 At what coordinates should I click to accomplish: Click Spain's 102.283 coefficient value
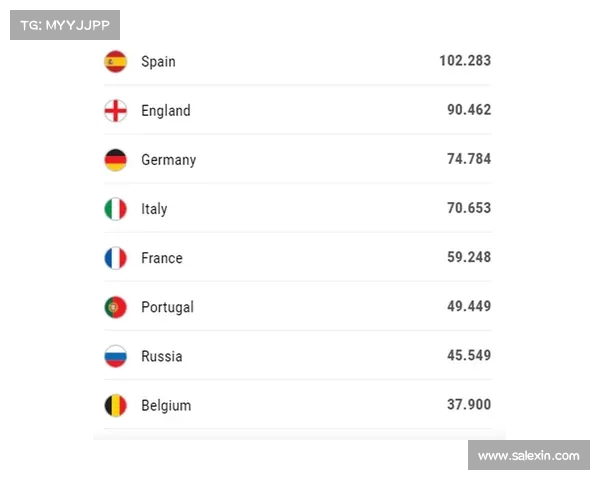(465, 61)
